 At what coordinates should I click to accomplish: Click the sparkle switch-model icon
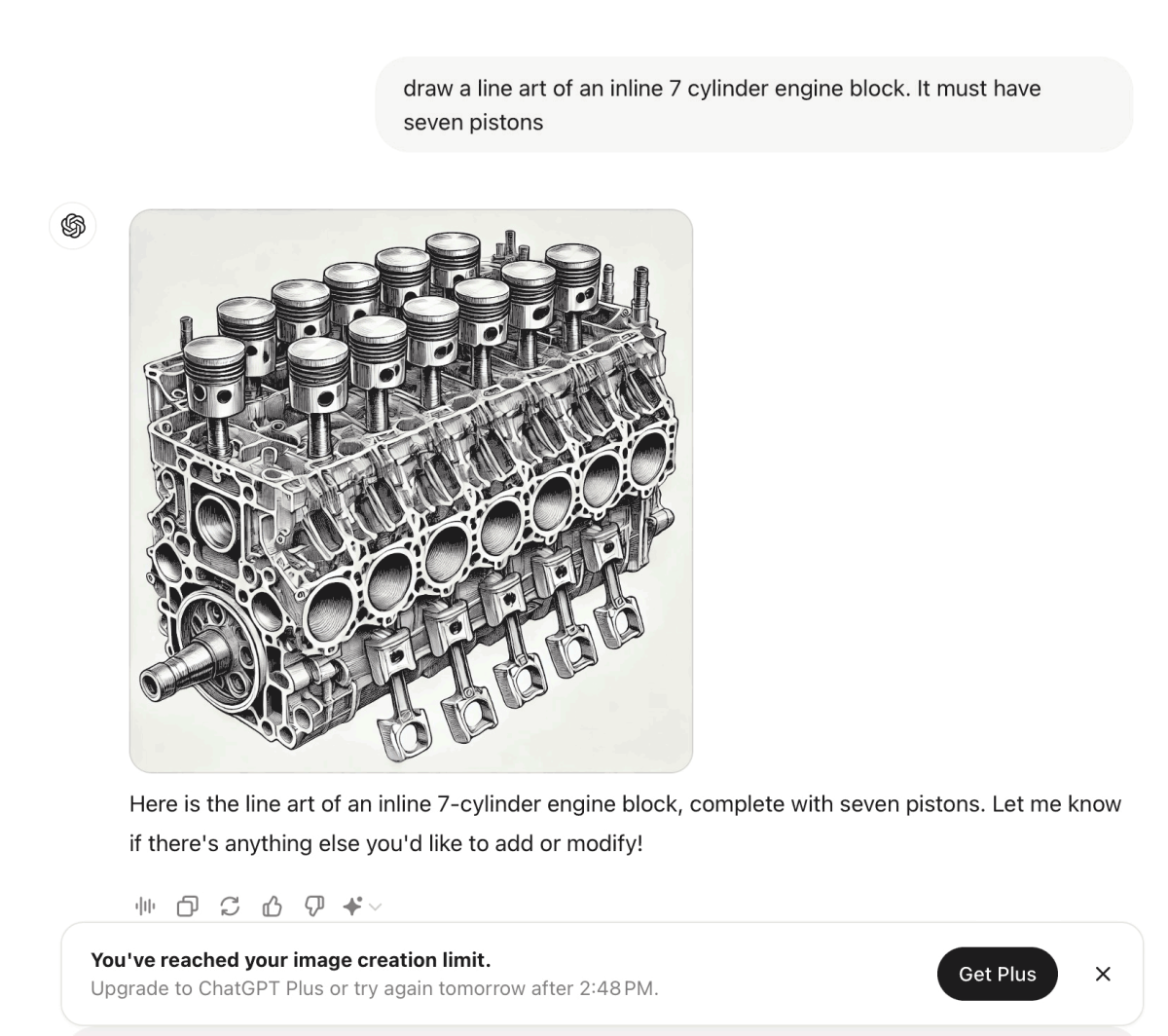(352, 906)
